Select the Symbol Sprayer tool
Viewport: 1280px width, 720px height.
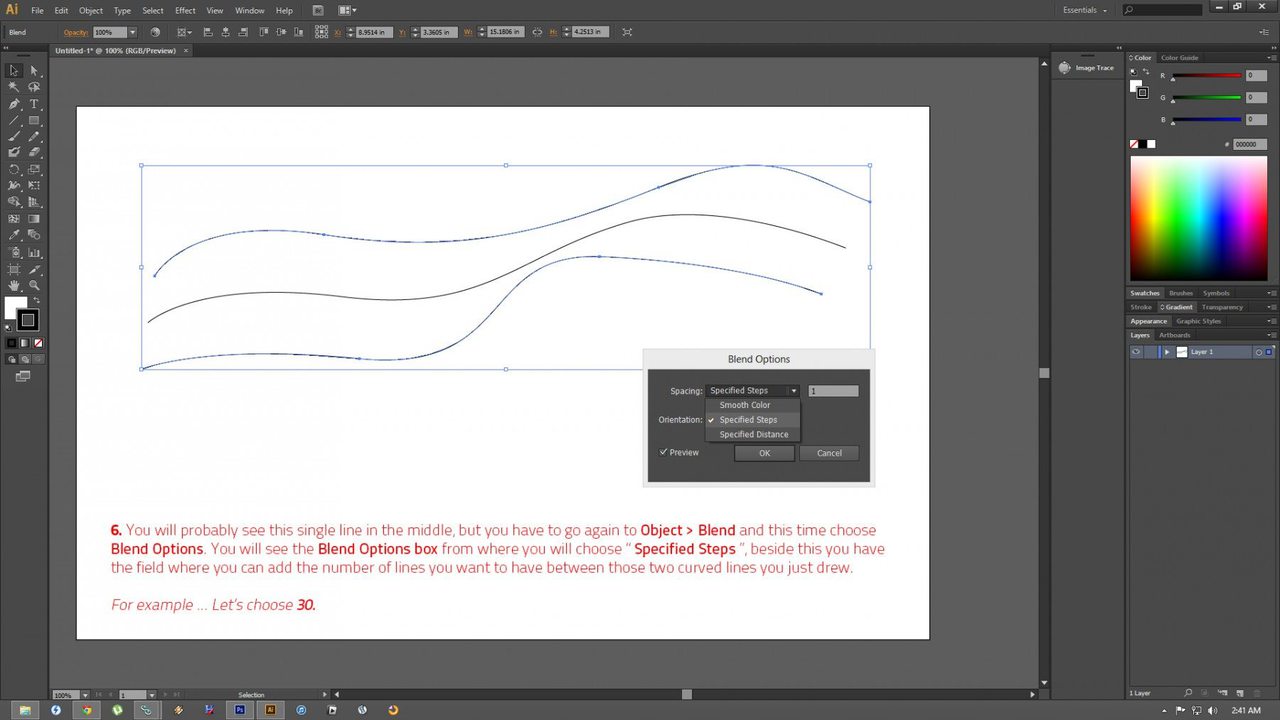[x=14, y=253]
